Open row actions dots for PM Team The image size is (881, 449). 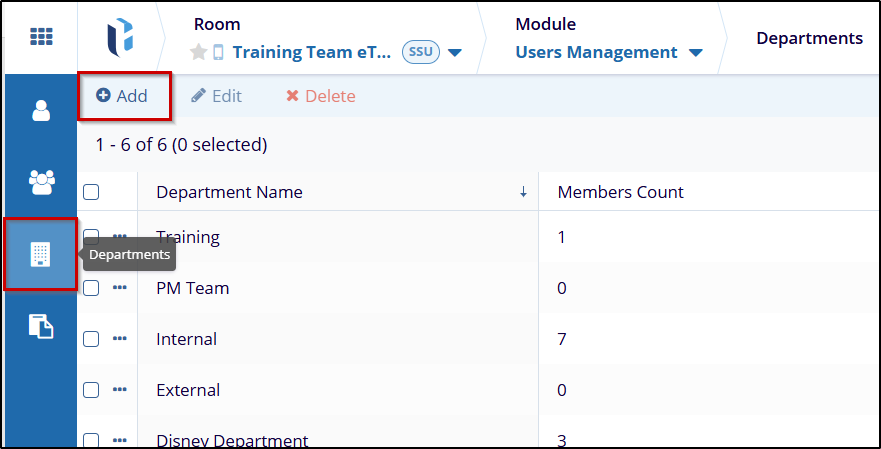coord(120,288)
